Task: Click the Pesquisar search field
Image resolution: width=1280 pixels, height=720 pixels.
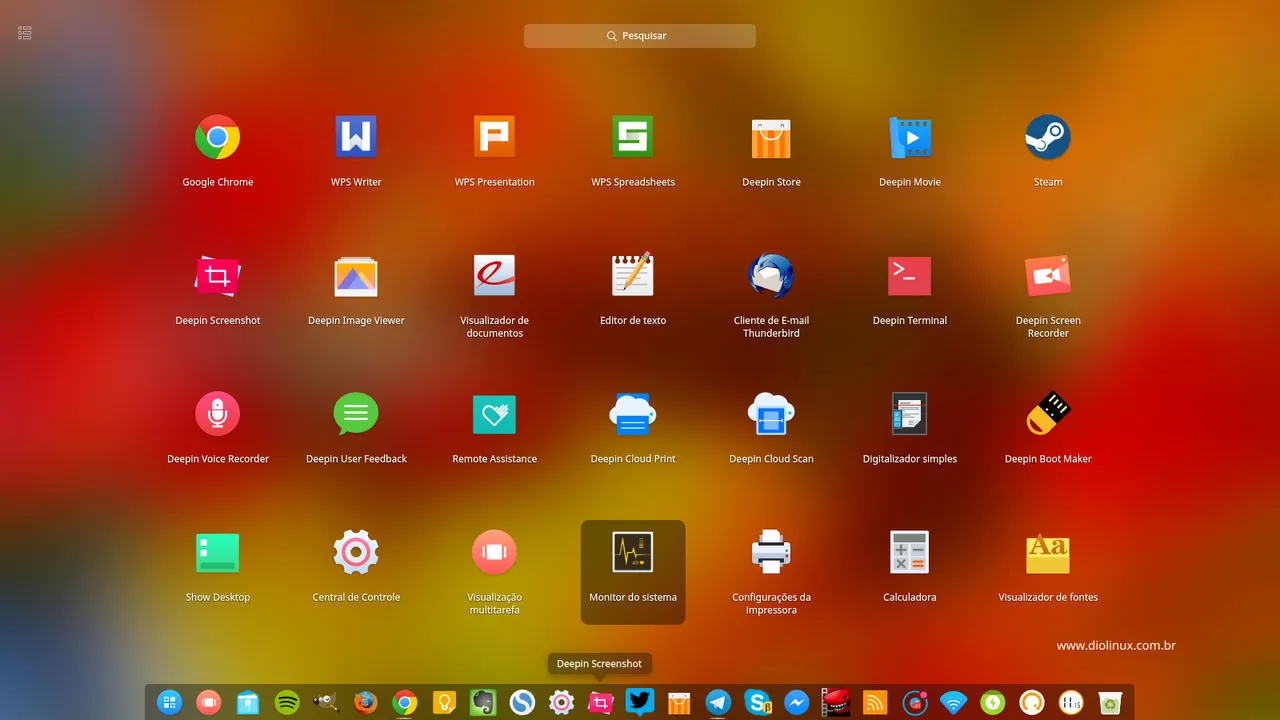Action: 640,36
